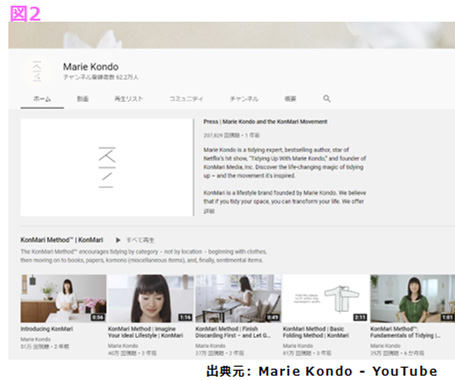Click the チャンネル登録者数 62.2万人 subscriber count
Viewport: 455px width, 380px height.
[101, 77]
